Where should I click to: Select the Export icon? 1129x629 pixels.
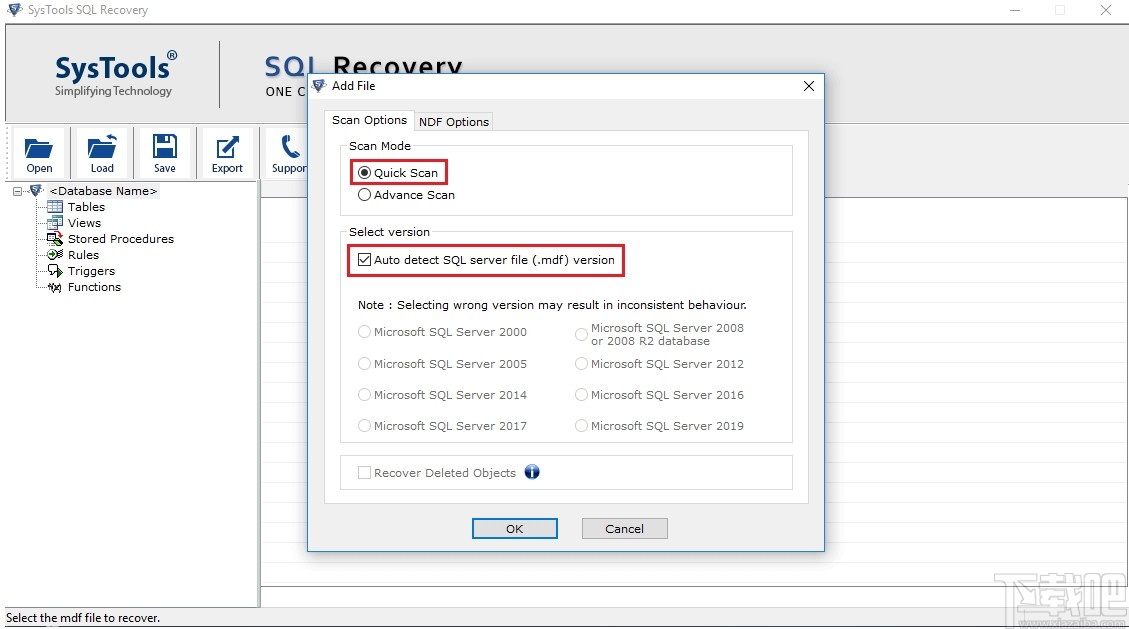coord(227,152)
